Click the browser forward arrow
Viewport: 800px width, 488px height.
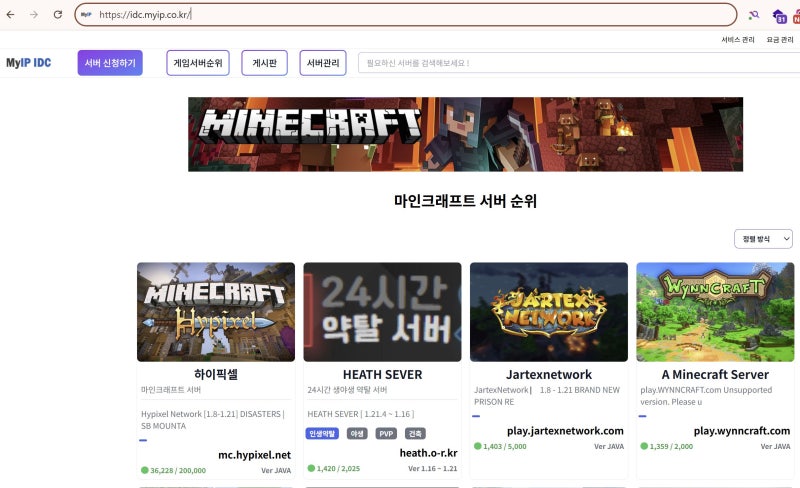click(34, 14)
